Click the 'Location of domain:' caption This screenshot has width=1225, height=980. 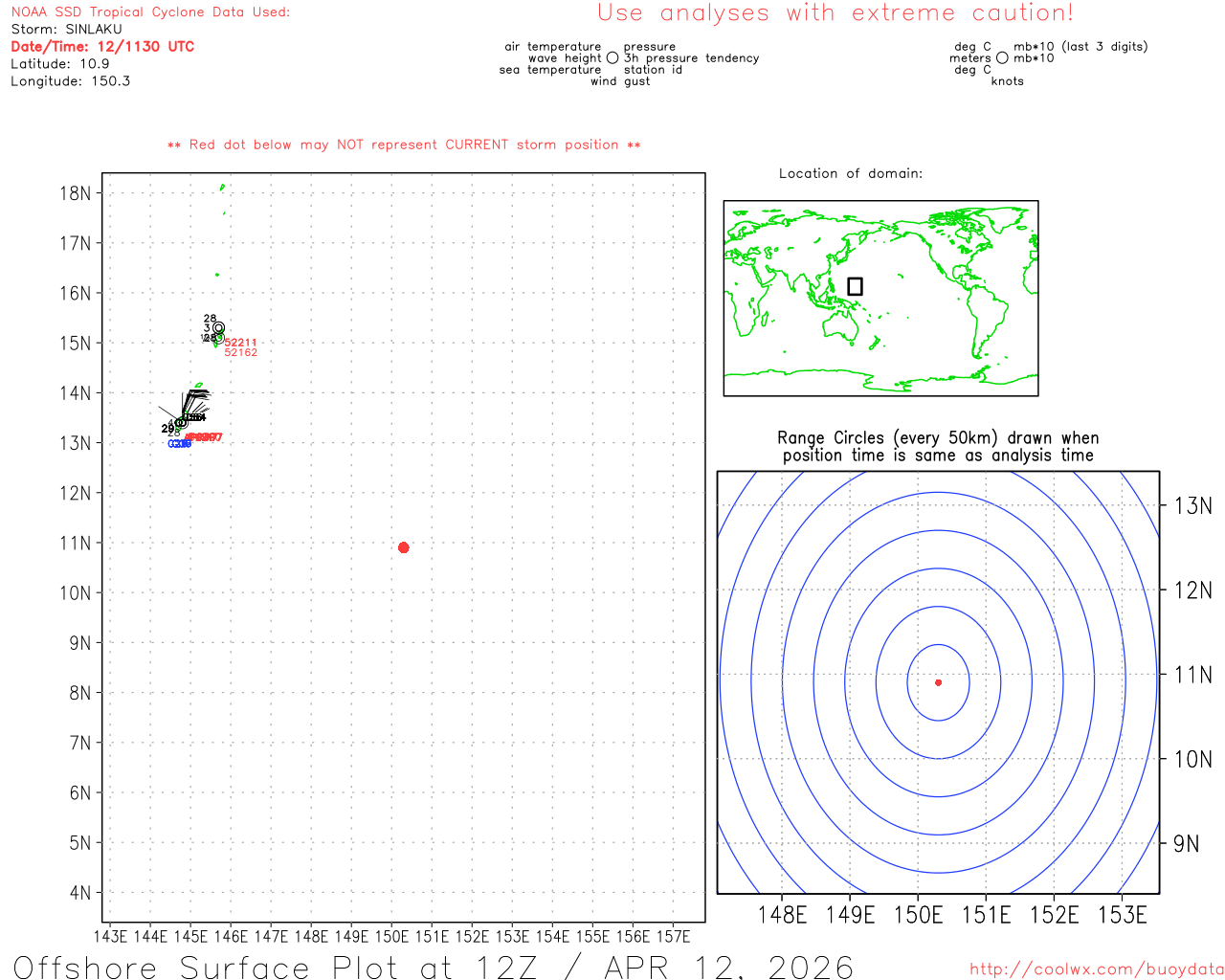coord(851,174)
